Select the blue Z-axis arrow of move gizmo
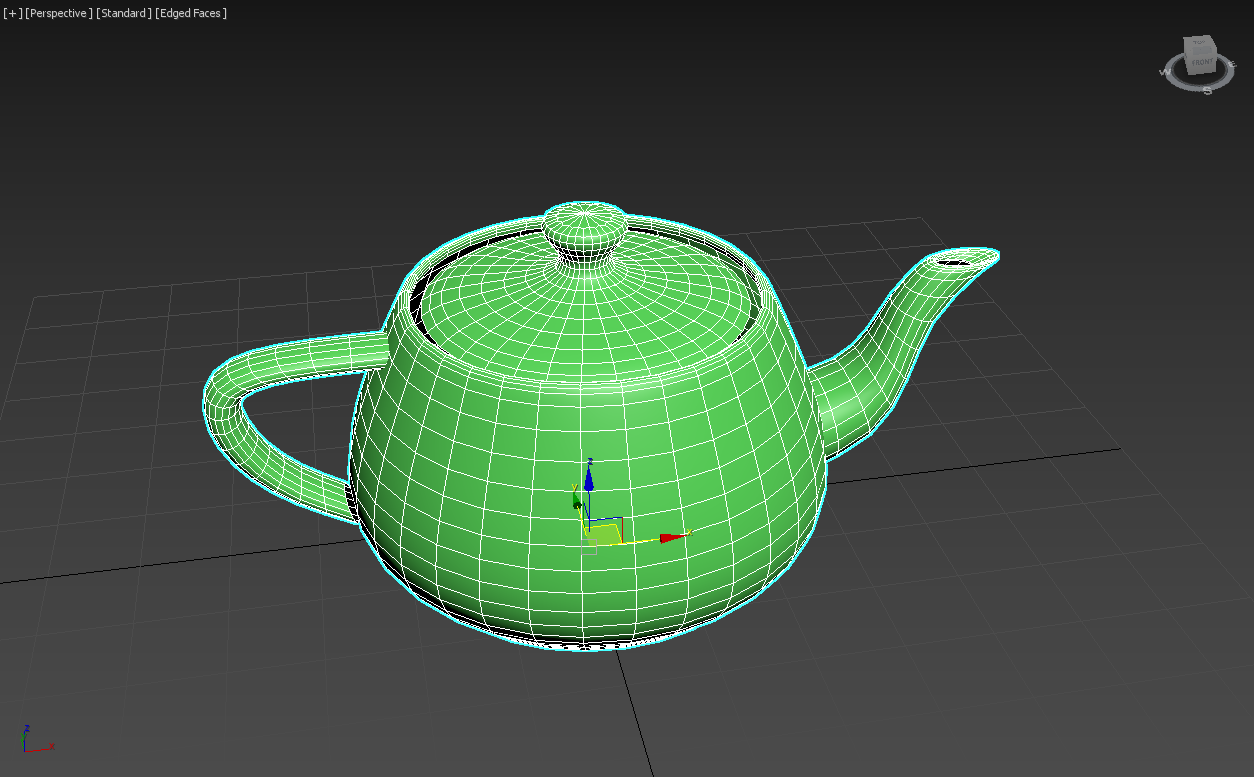1254x777 pixels. tap(589, 479)
